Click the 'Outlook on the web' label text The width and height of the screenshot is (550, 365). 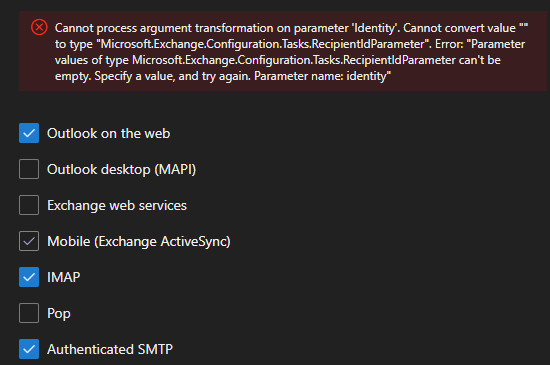point(109,133)
